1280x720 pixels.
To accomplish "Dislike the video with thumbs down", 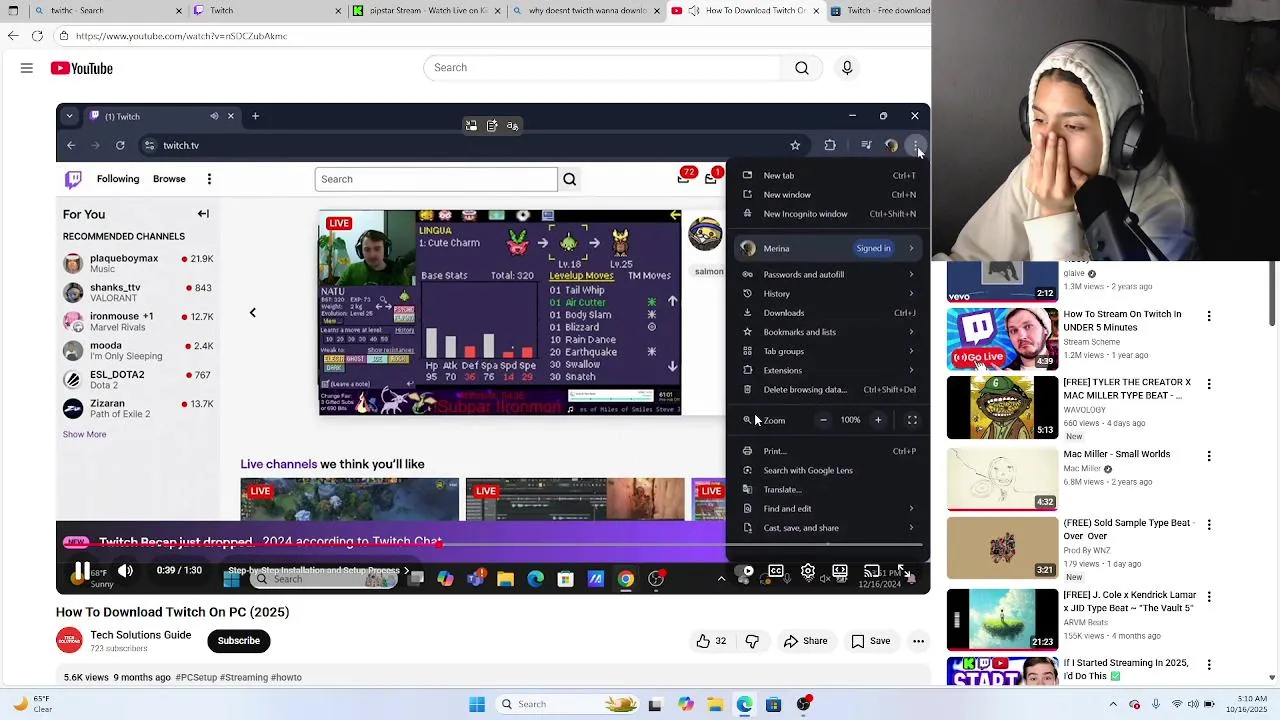I will (x=752, y=641).
